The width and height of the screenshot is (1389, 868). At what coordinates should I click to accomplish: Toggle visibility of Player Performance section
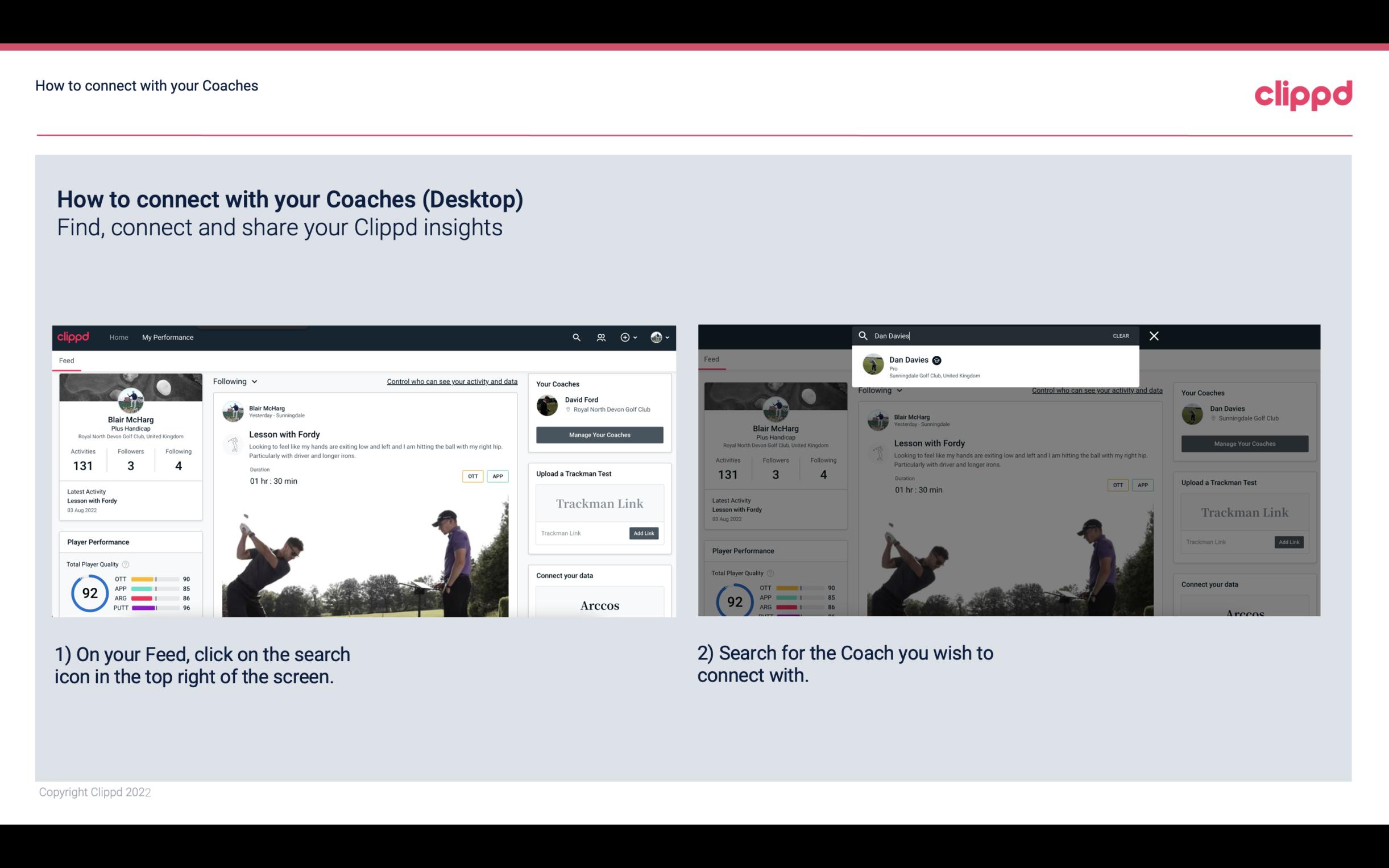click(x=97, y=541)
